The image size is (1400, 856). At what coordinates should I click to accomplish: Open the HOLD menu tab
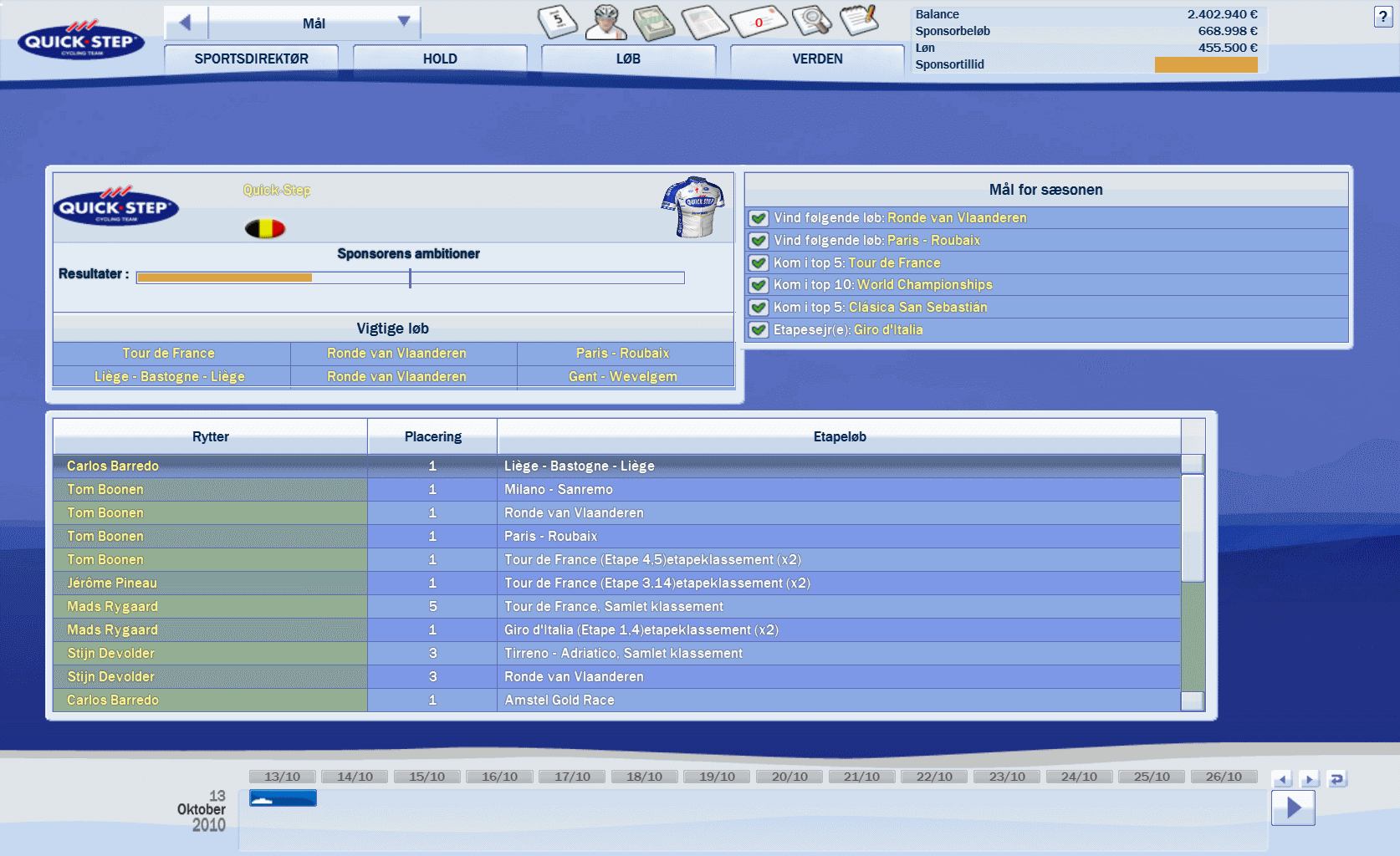(x=440, y=59)
